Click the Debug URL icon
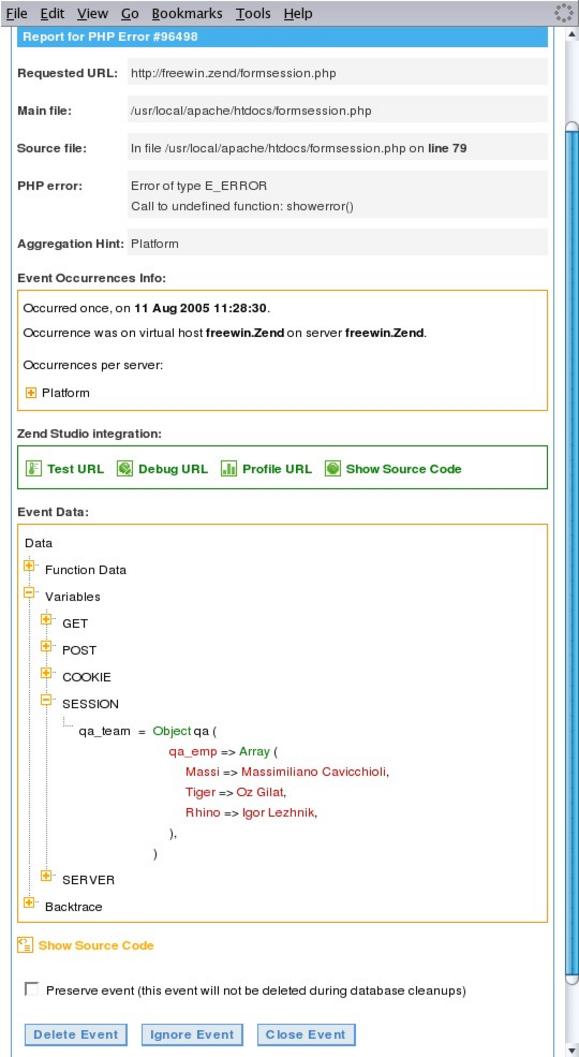579x1057 pixels. pos(125,469)
